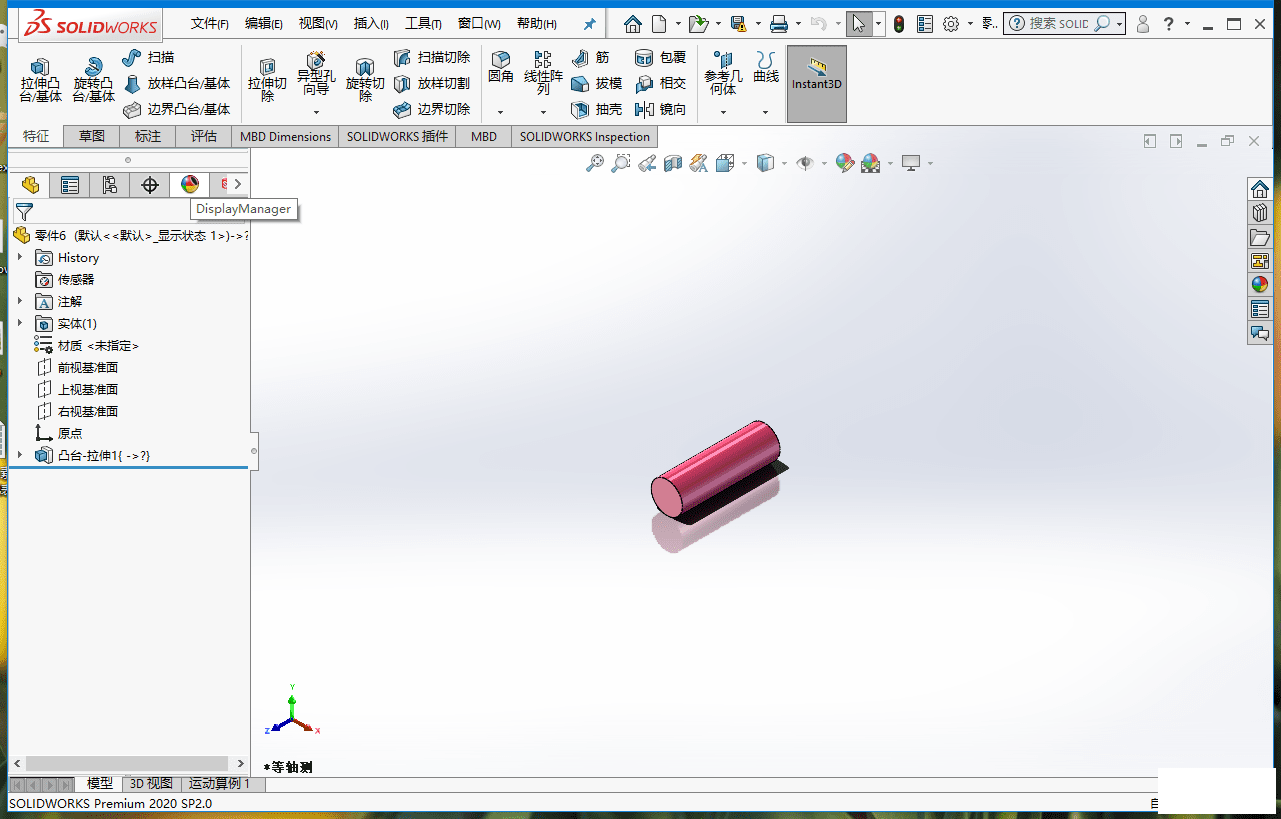Click the Shell 抽壳 tool
1281x819 pixels.
597,109
